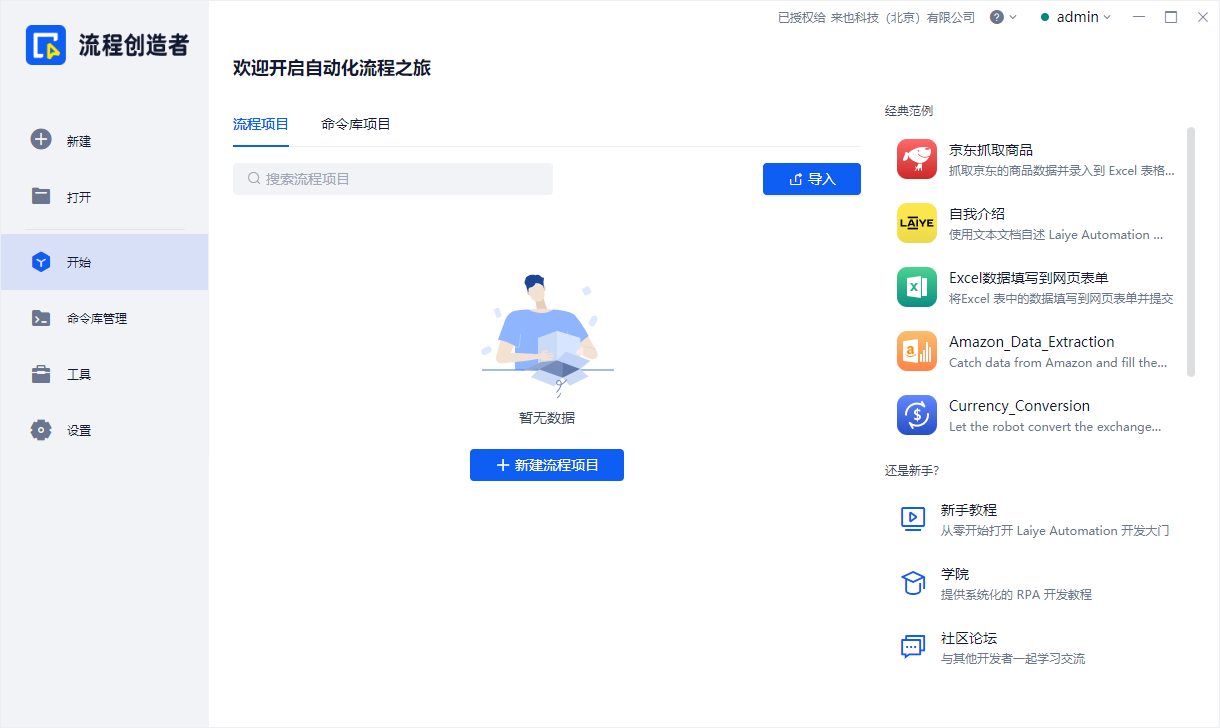This screenshot has height=728, width=1220.
Task: Open the Currency_Conversion dollar icon
Action: tap(916, 415)
